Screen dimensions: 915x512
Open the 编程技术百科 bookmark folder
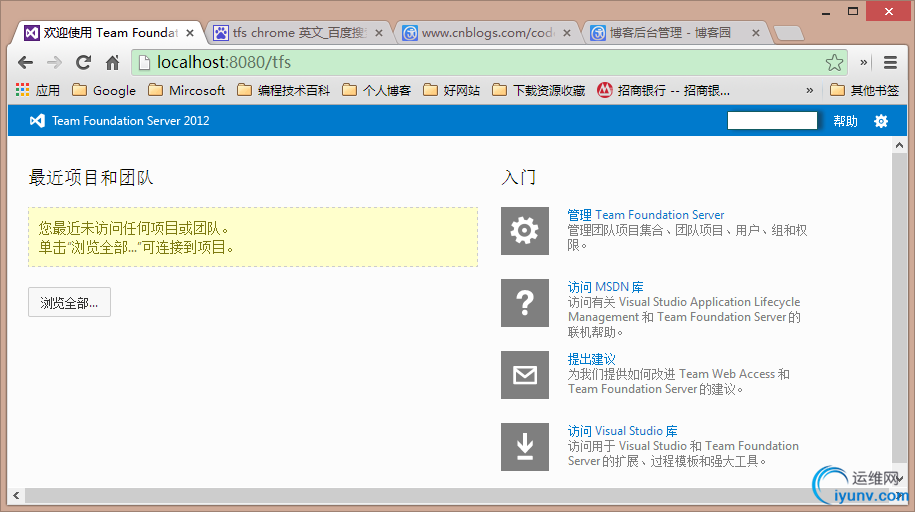(284, 90)
